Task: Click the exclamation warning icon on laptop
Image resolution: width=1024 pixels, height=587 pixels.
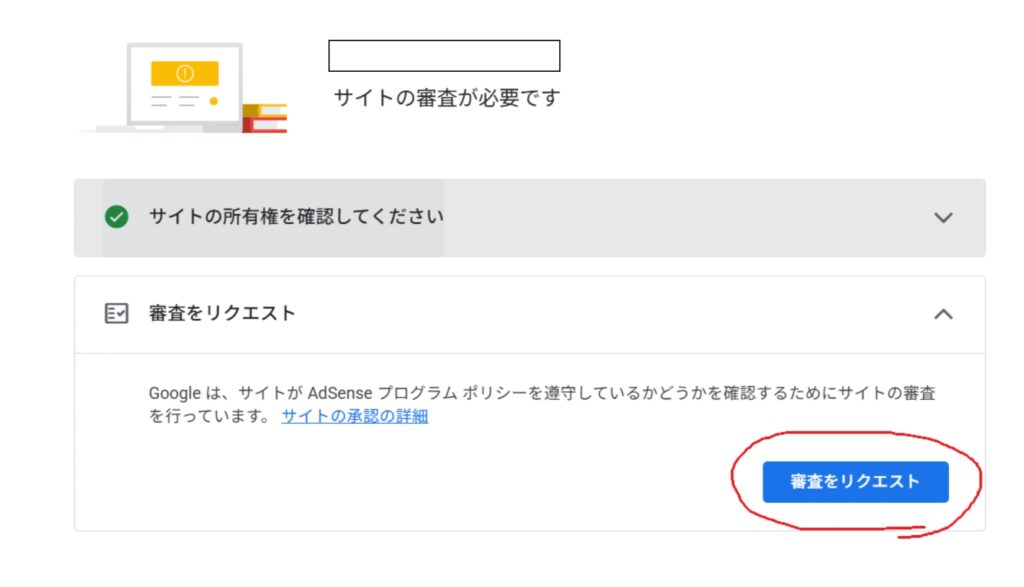Action: [x=184, y=73]
